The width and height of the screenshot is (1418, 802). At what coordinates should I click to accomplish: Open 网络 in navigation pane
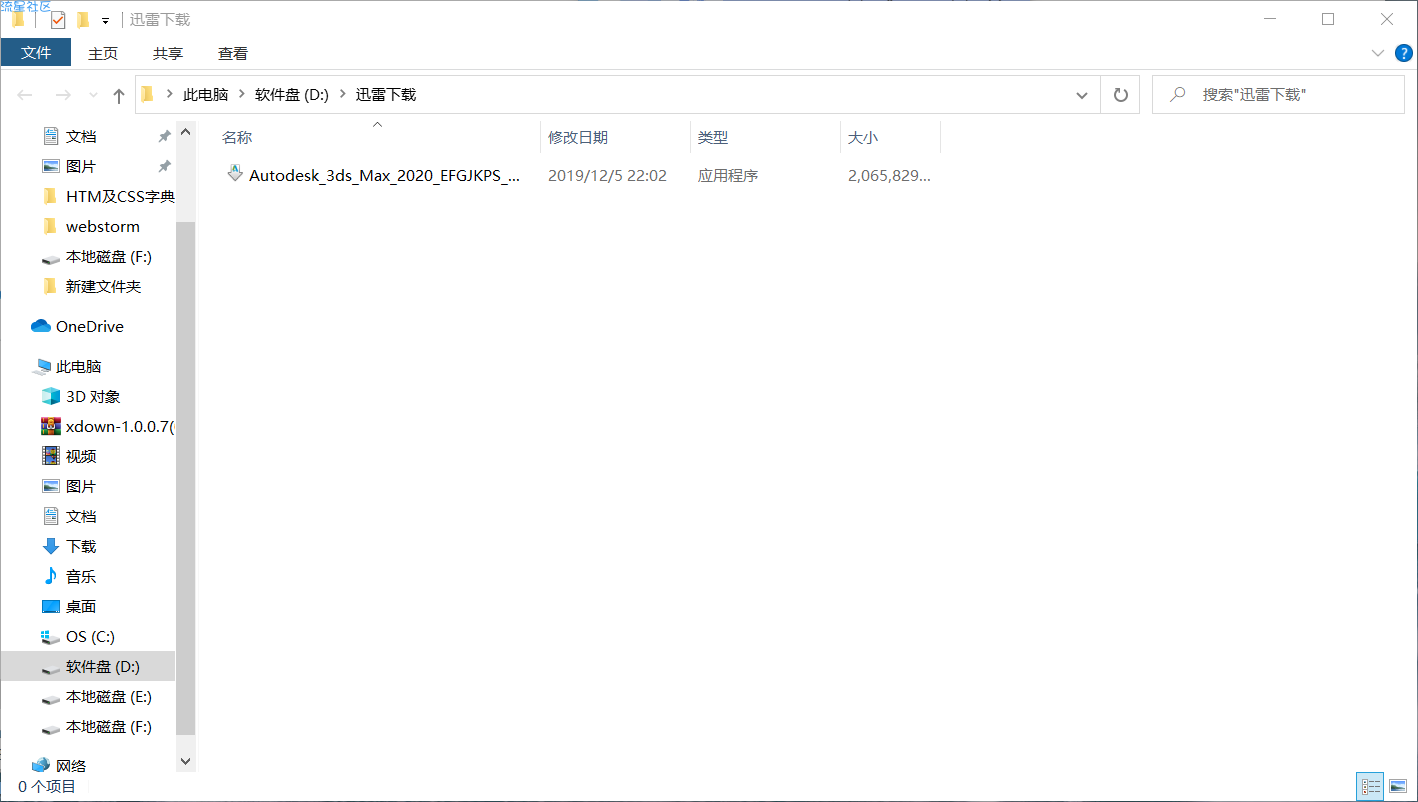point(71,765)
